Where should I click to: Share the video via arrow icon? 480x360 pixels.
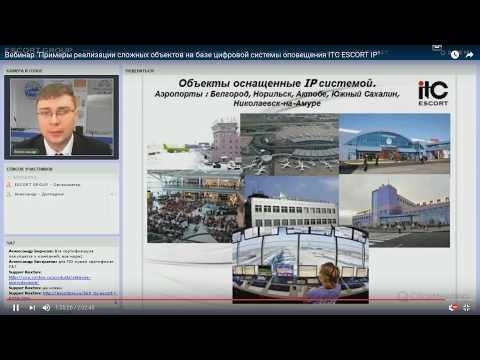point(469,55)
